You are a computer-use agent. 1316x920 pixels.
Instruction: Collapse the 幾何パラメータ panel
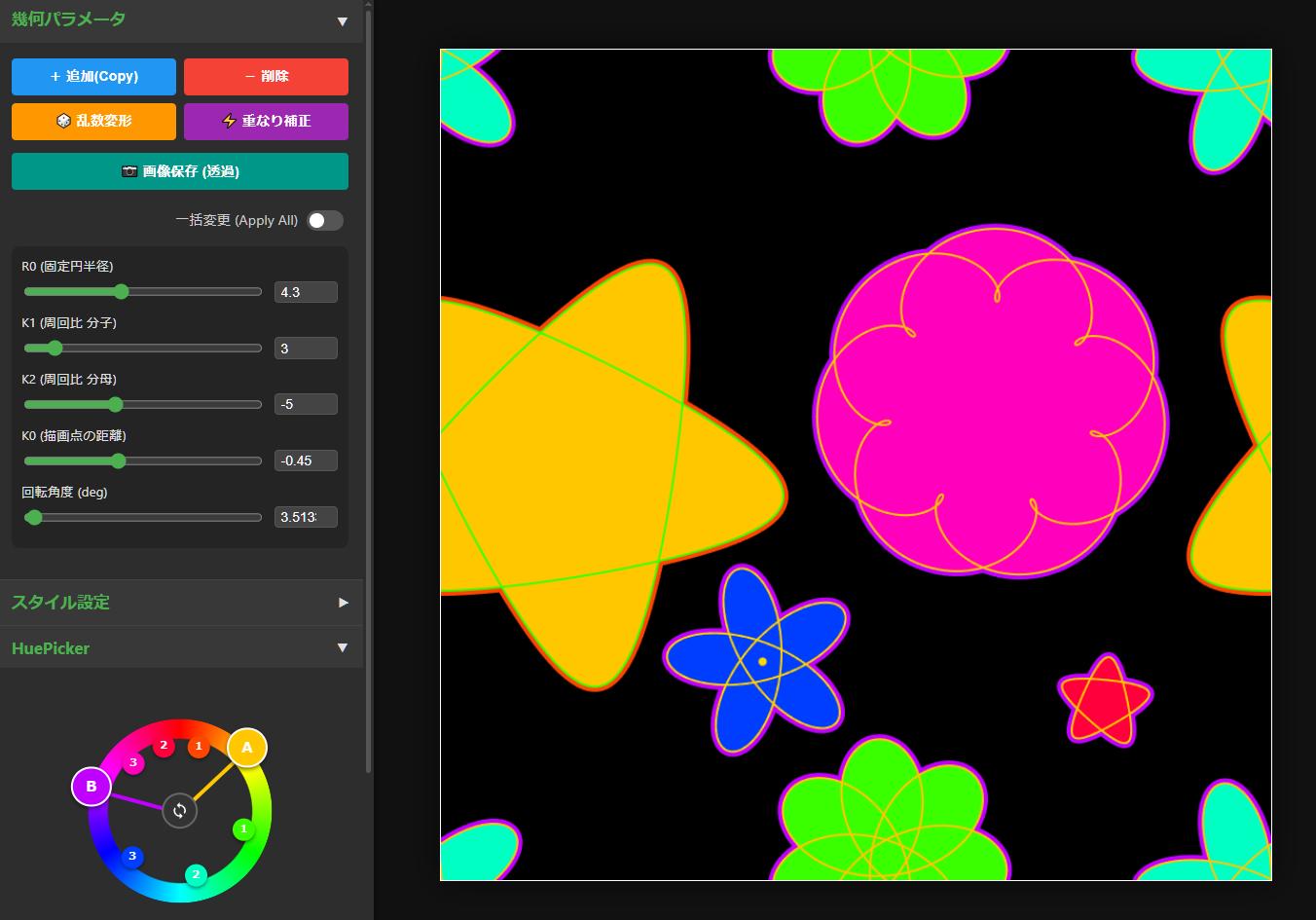[x=342, y=20]
